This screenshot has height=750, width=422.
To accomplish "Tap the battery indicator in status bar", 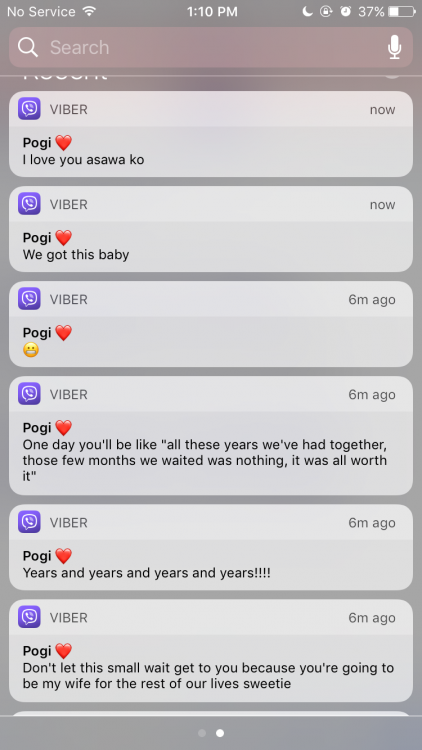I will click(401, 11).
